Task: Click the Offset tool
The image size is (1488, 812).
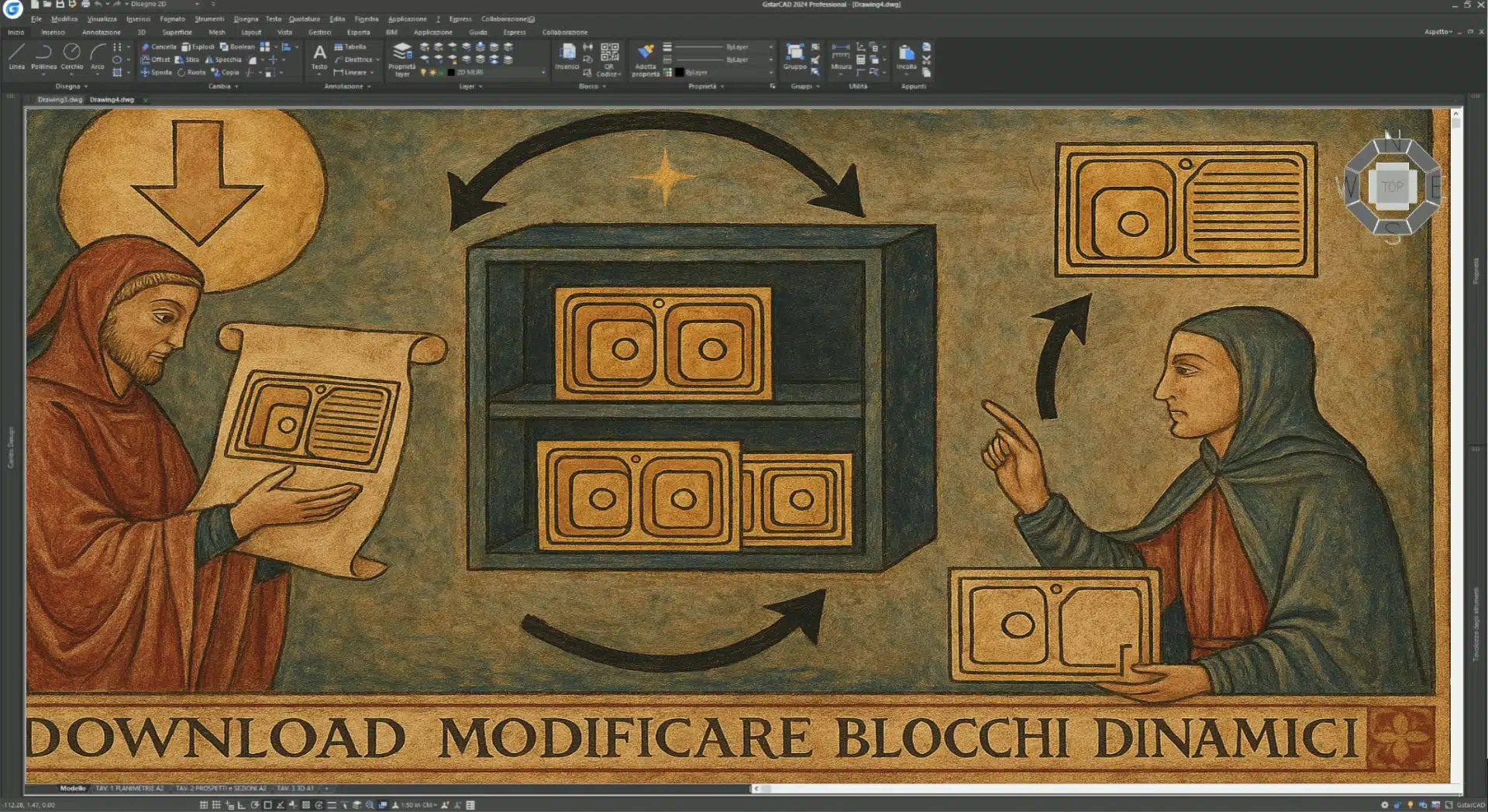Action: pos(156,60)
